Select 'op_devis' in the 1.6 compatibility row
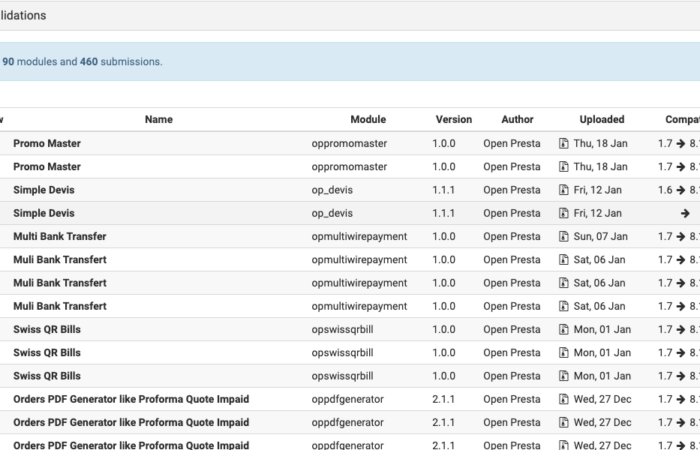The height and width of the screenshot is (450, 700). click(332, 190)
